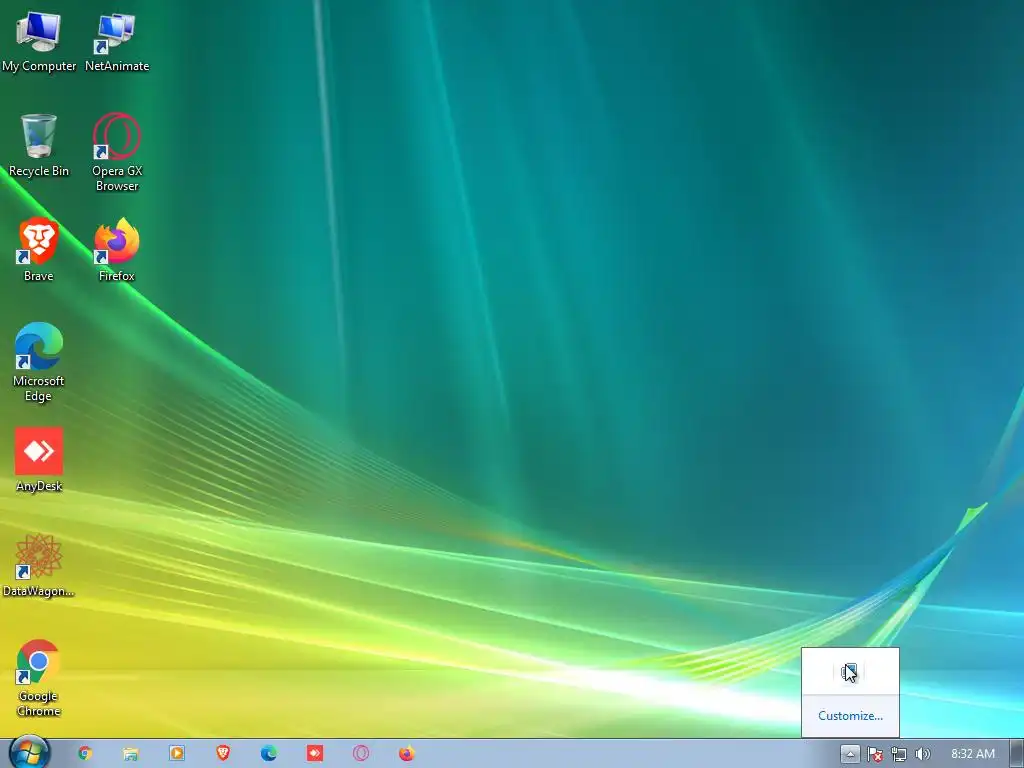This screenshot has height=768, width=1024.
Task: Launch Microsoft Edge from the taskbar
Action: click(x=268, y=754)
